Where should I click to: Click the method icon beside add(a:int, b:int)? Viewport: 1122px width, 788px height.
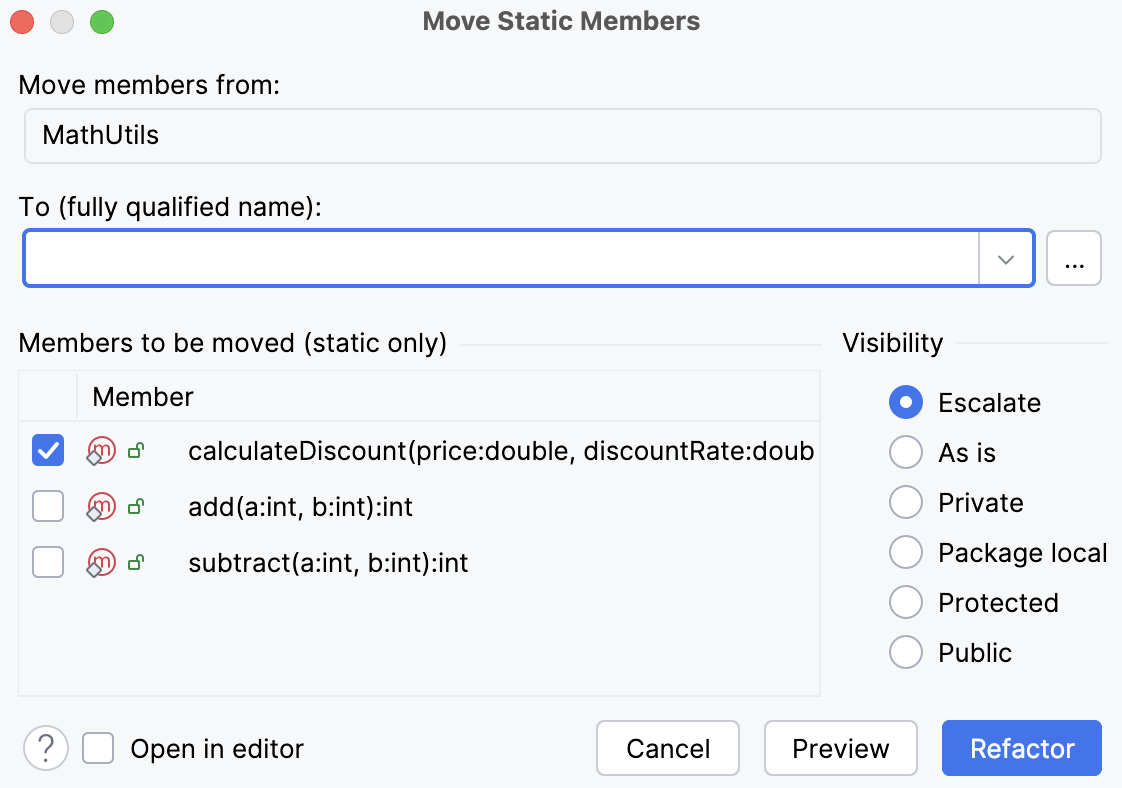pos(100,506)
